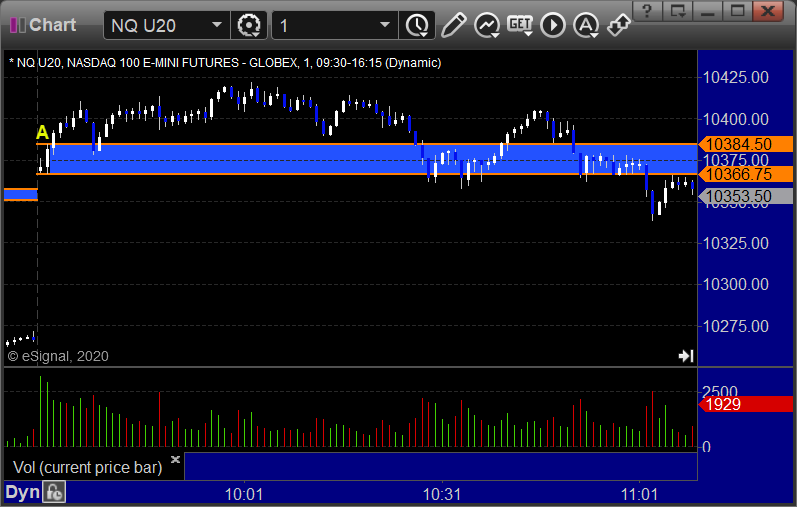The image size is (797, 507).
Task: Click the 11:01 time axis label
Action: click(x=639, y=494)
